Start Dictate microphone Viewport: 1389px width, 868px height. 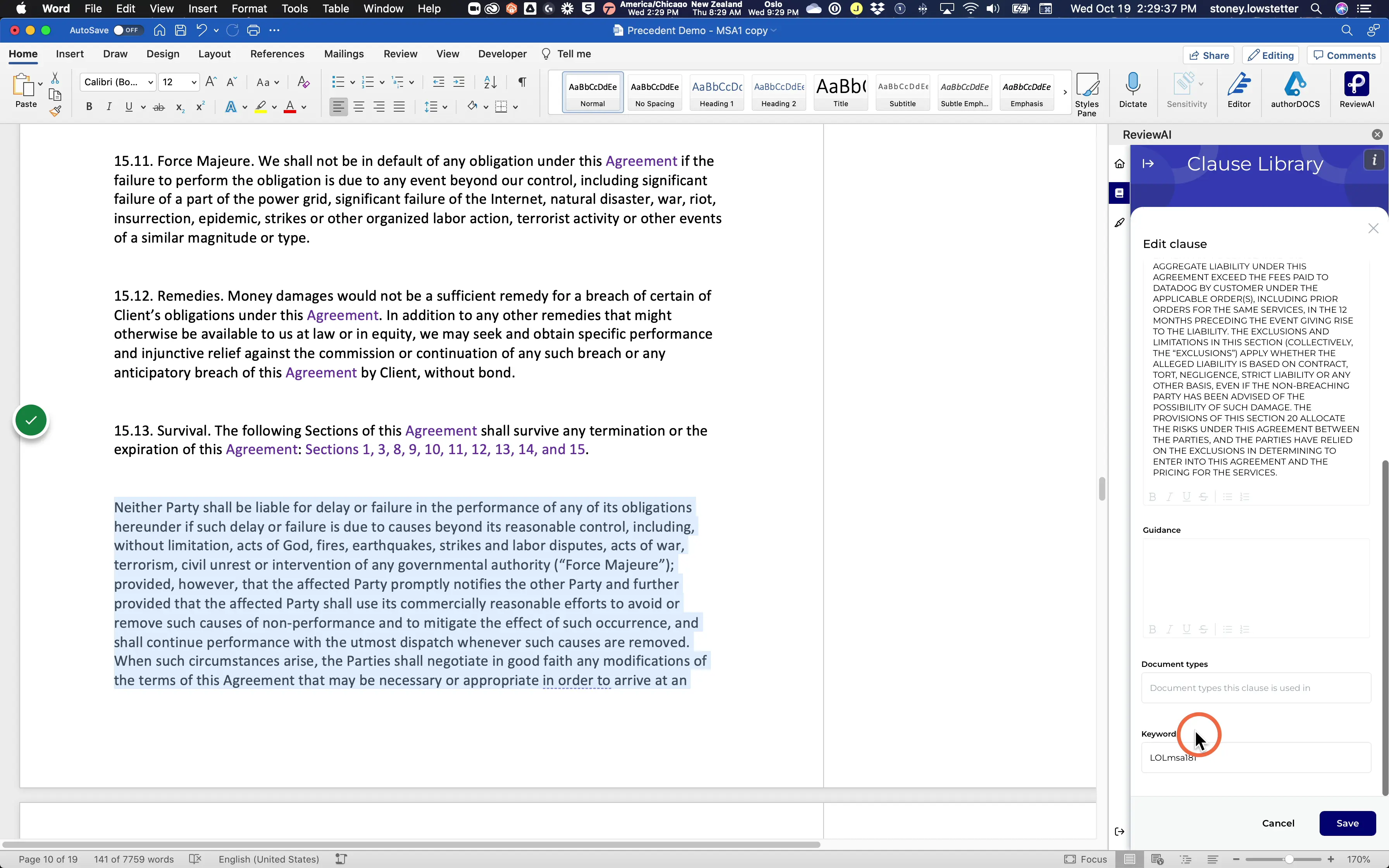1132,90
